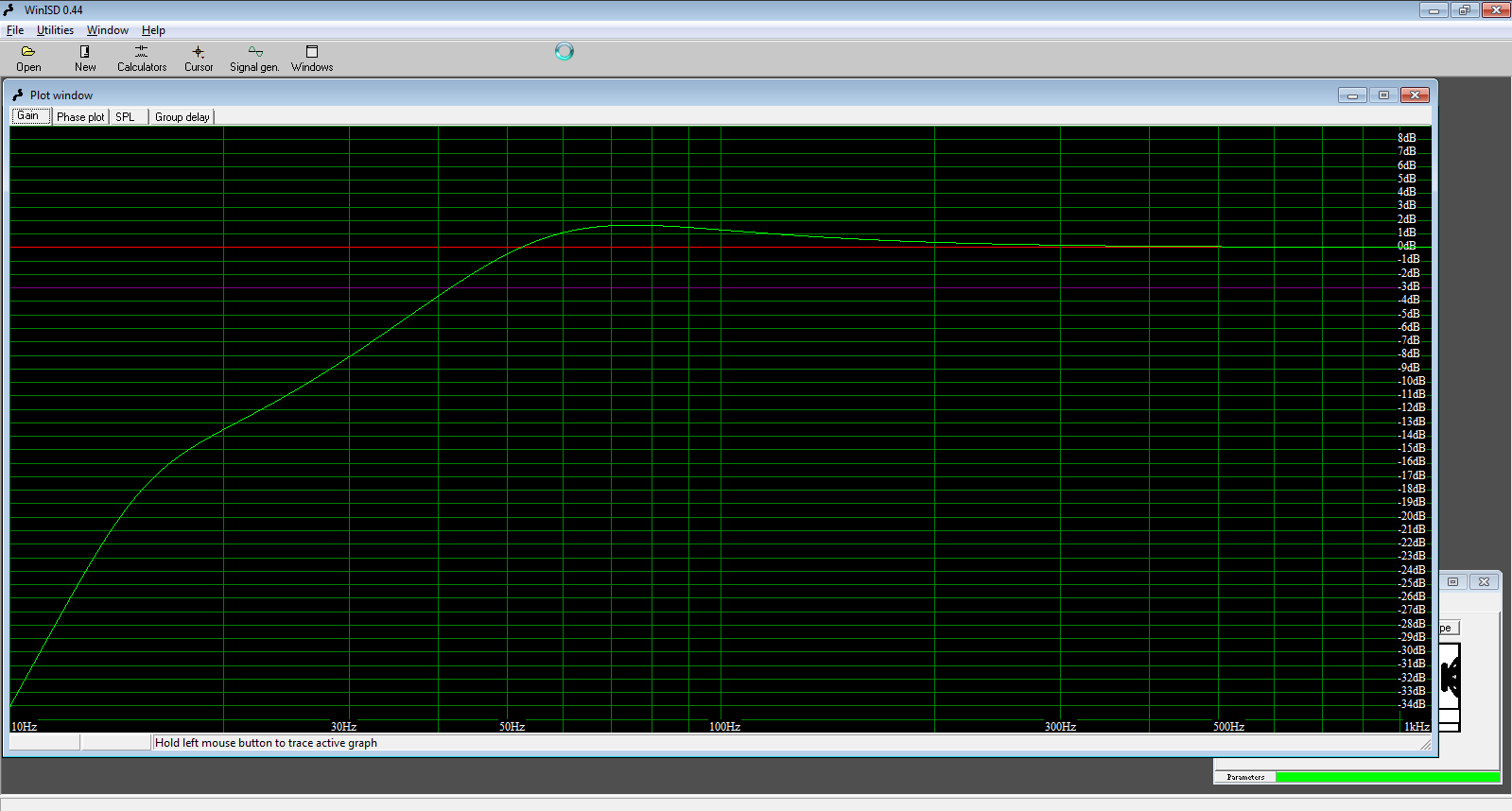Open the Utilities menu

pyautogui.click(x=55, y=30)
